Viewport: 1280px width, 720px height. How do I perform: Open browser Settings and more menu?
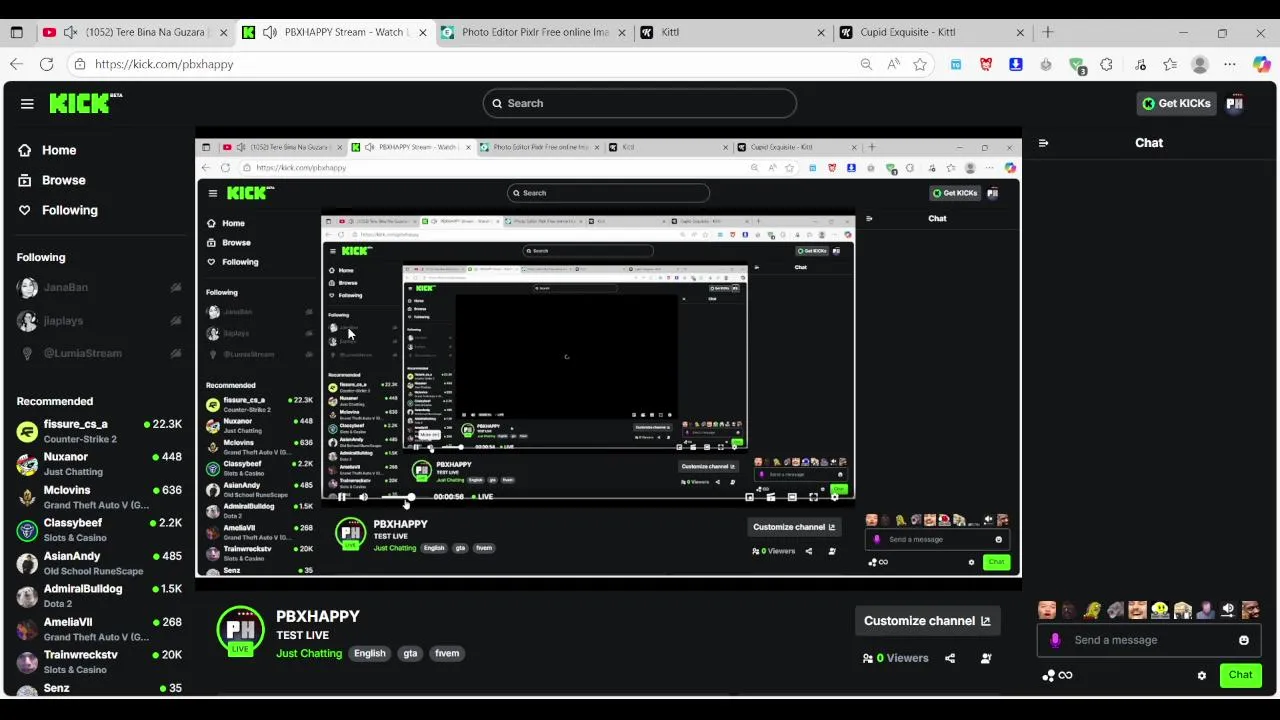tap(1230, 64)
